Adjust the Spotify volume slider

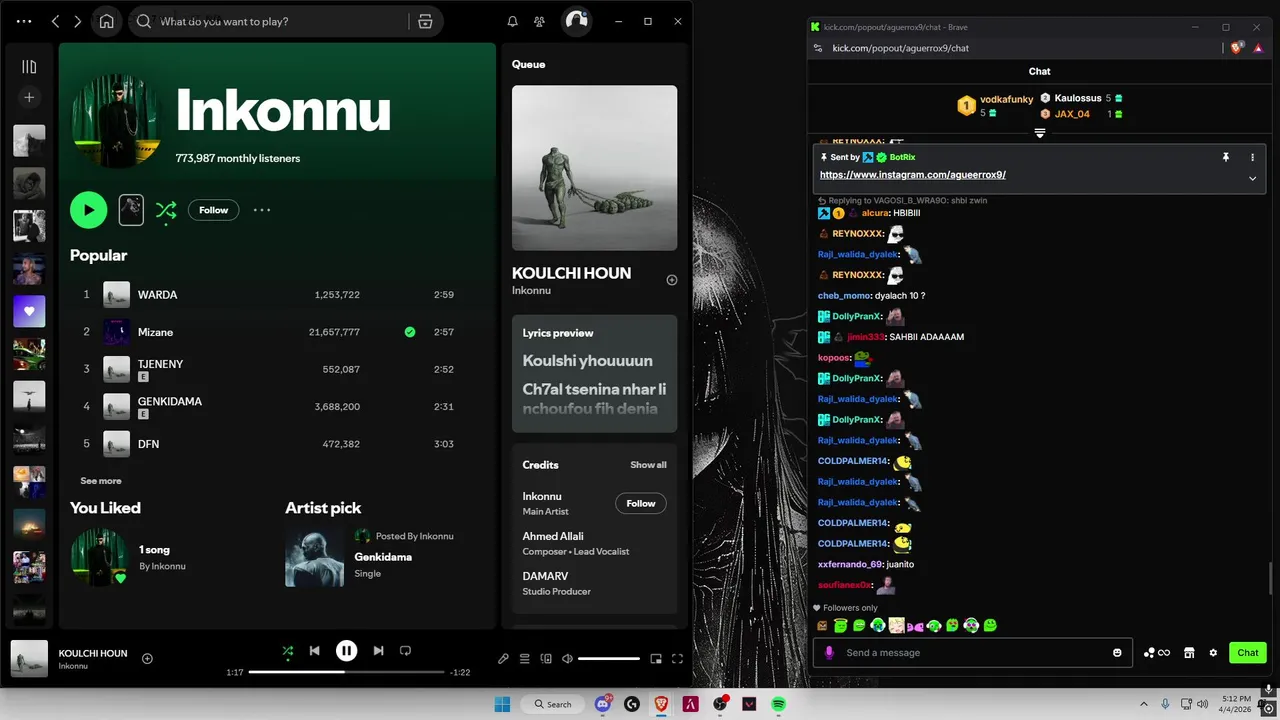(x=609, y=658)
